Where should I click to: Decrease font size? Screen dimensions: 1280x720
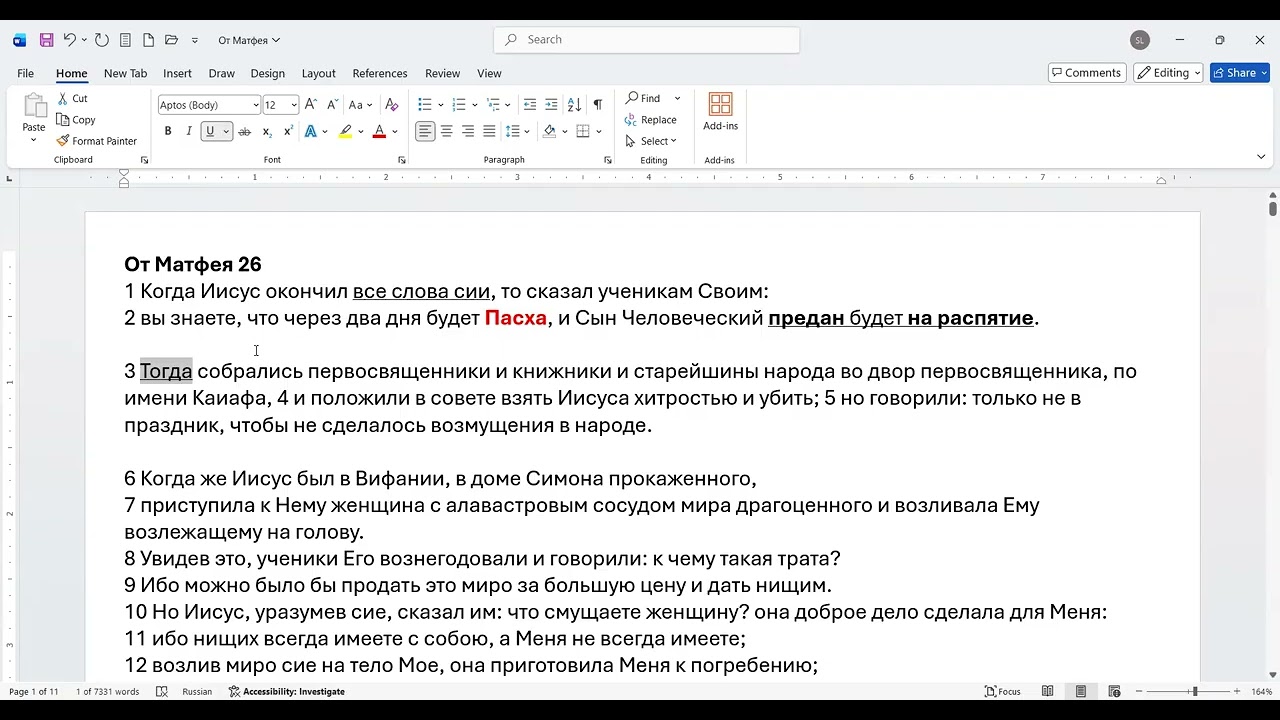(x=331, y=104)
